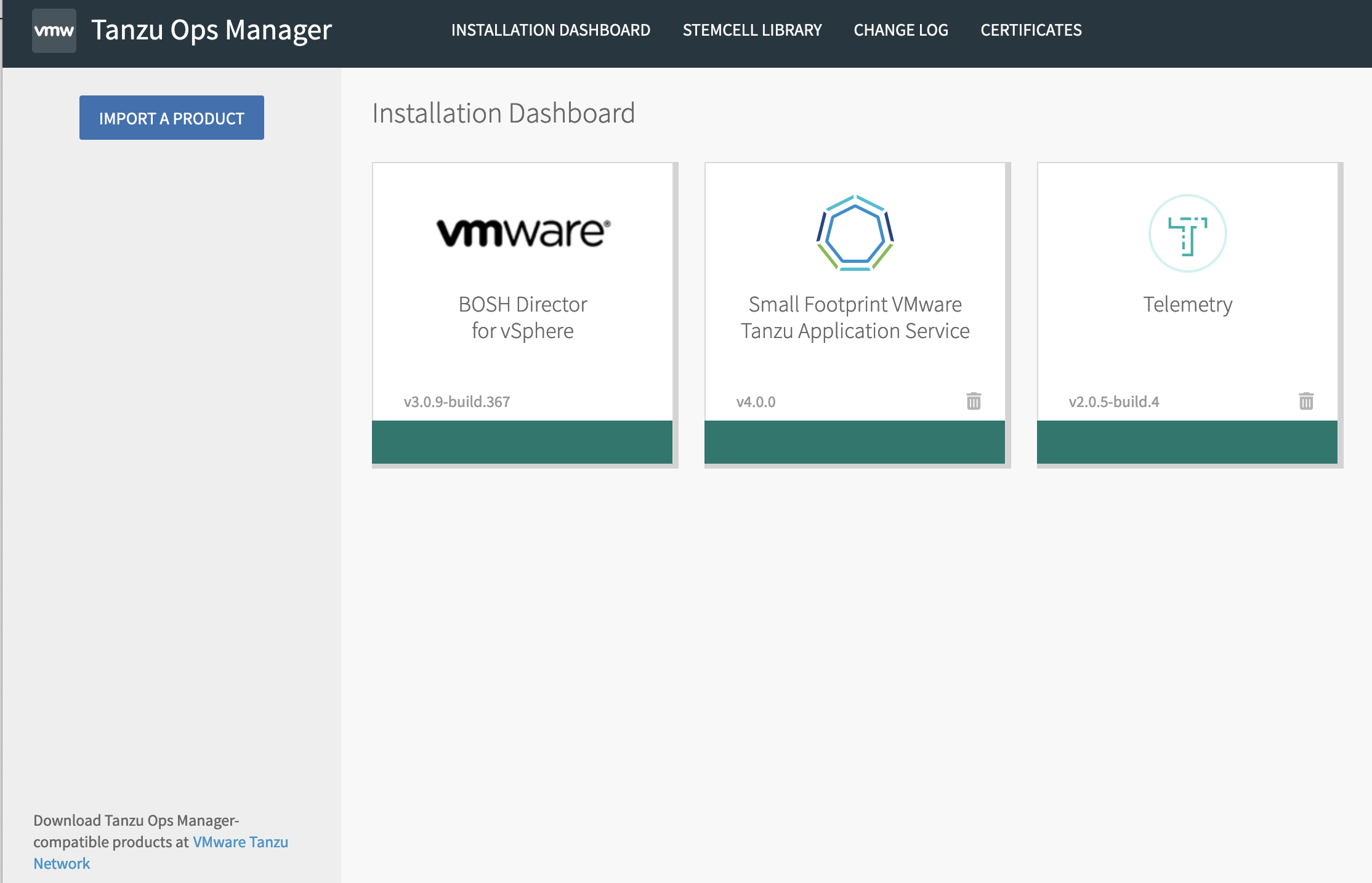Open the Stemcell Library page
This screenshot has height=883, width=1372.
pyautogui.click(x=752, y=30)
